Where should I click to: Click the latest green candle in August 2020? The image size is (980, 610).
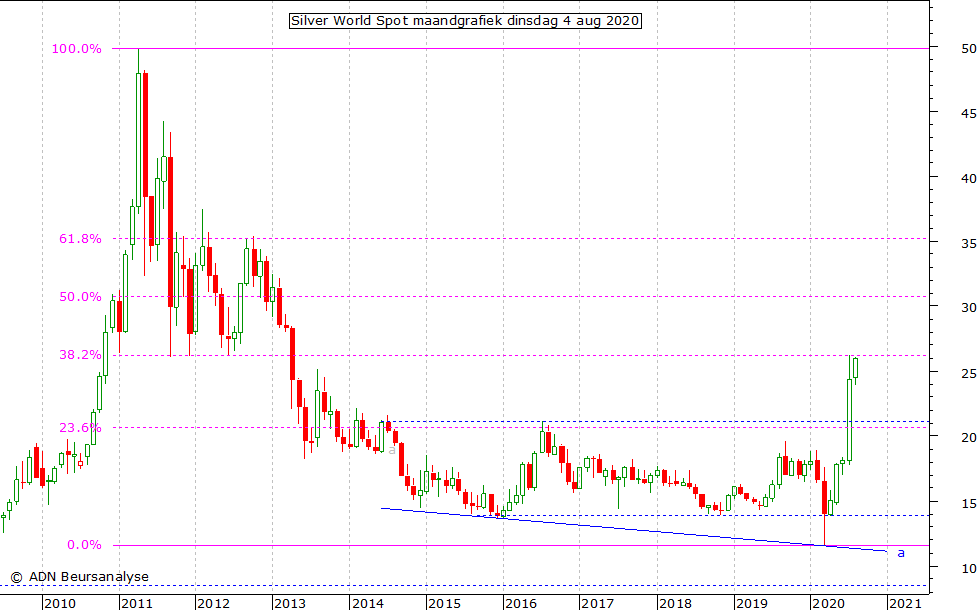855,368
